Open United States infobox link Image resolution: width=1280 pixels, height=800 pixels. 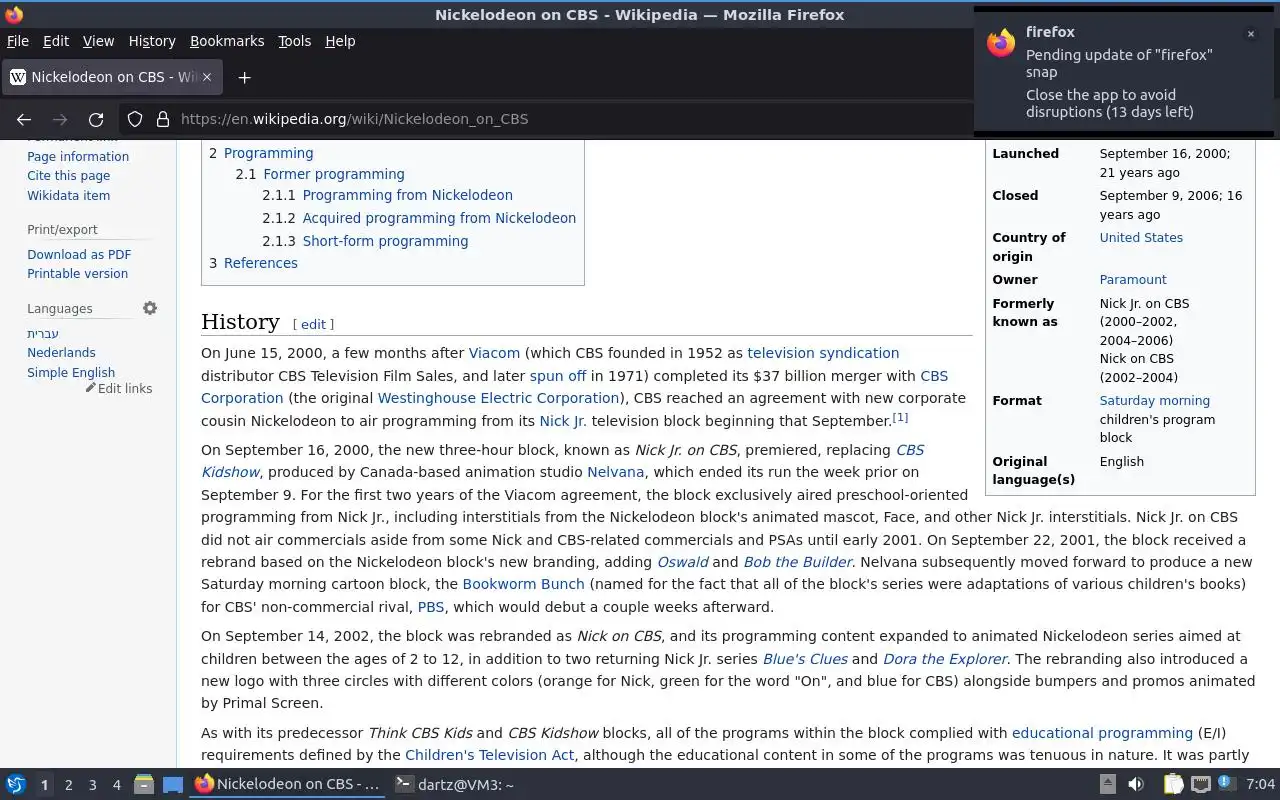1141,238
